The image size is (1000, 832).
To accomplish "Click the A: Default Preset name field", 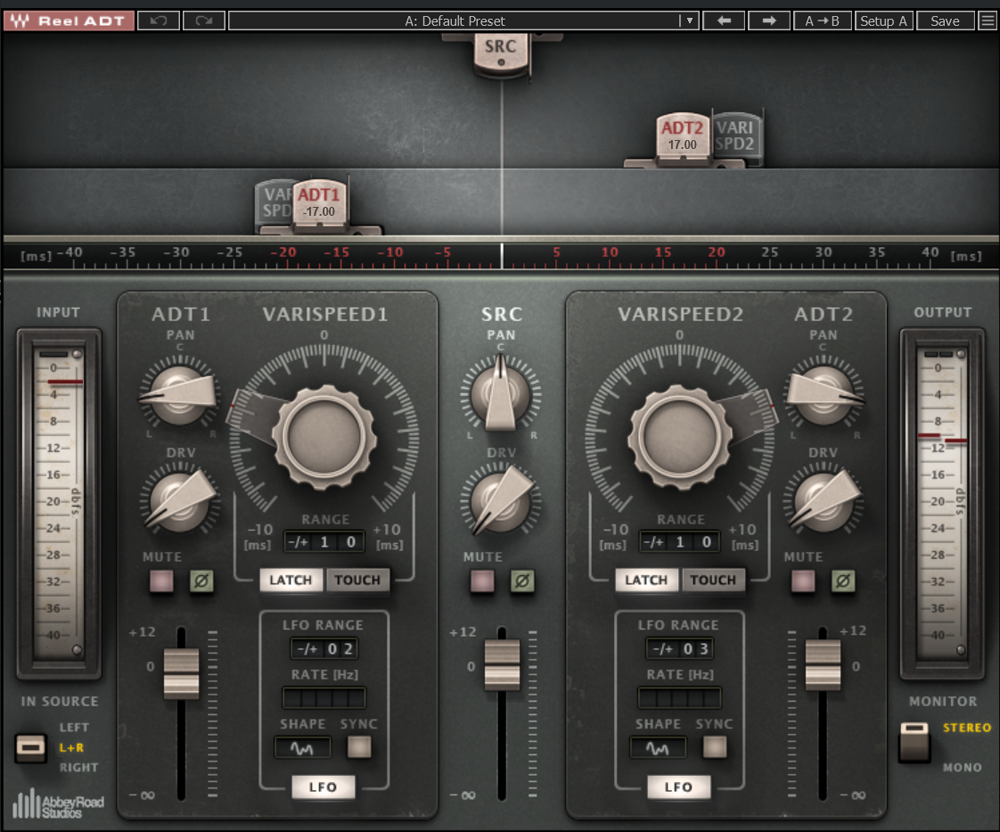I will click(x=454, y=20).
